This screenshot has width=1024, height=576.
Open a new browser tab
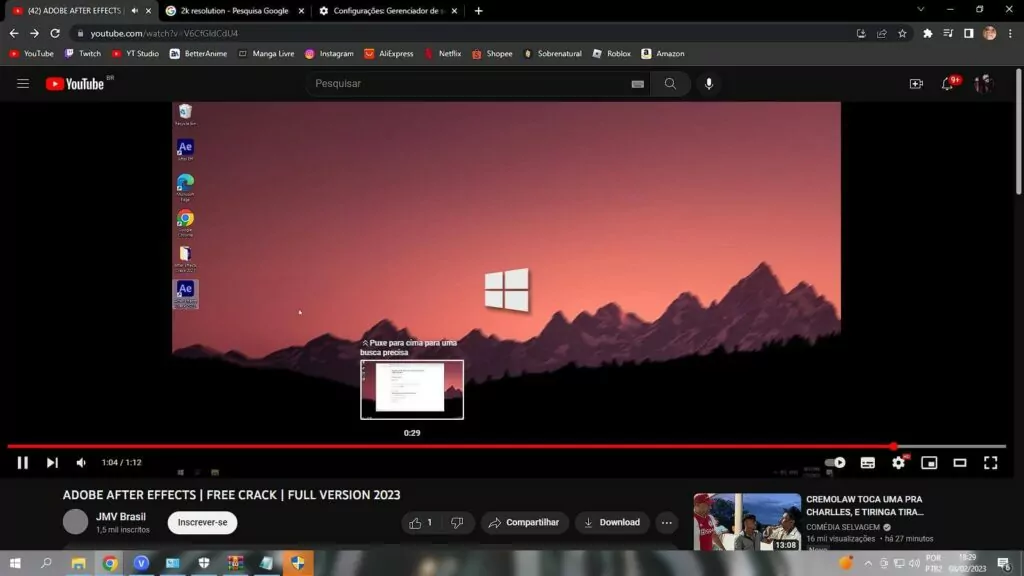(x=479, y=10)
